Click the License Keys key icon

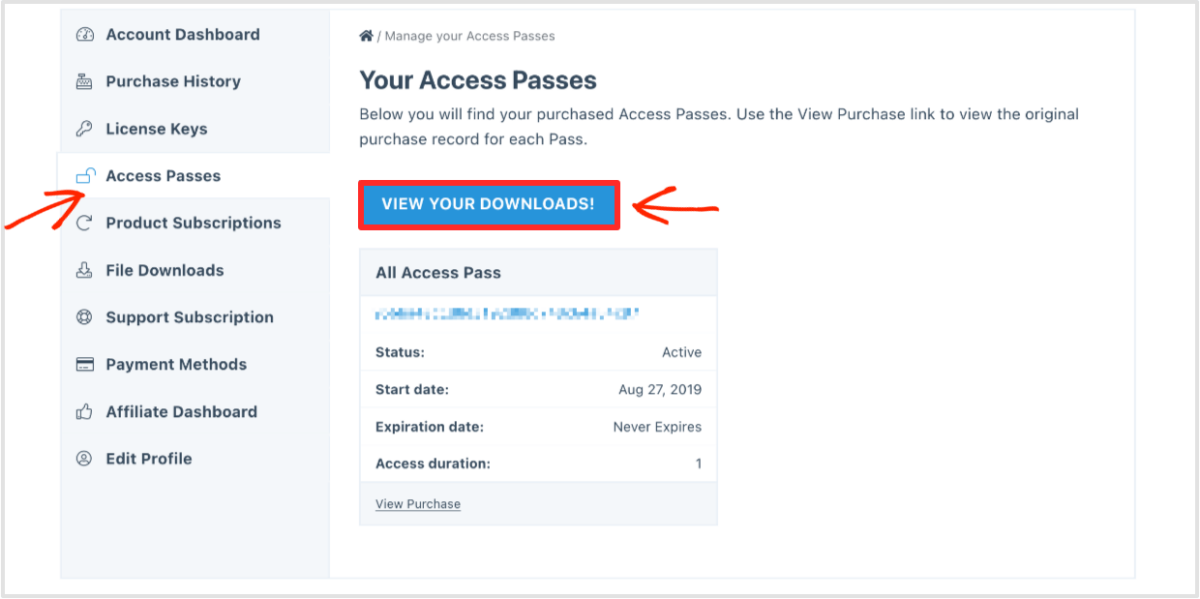(85, 129)
